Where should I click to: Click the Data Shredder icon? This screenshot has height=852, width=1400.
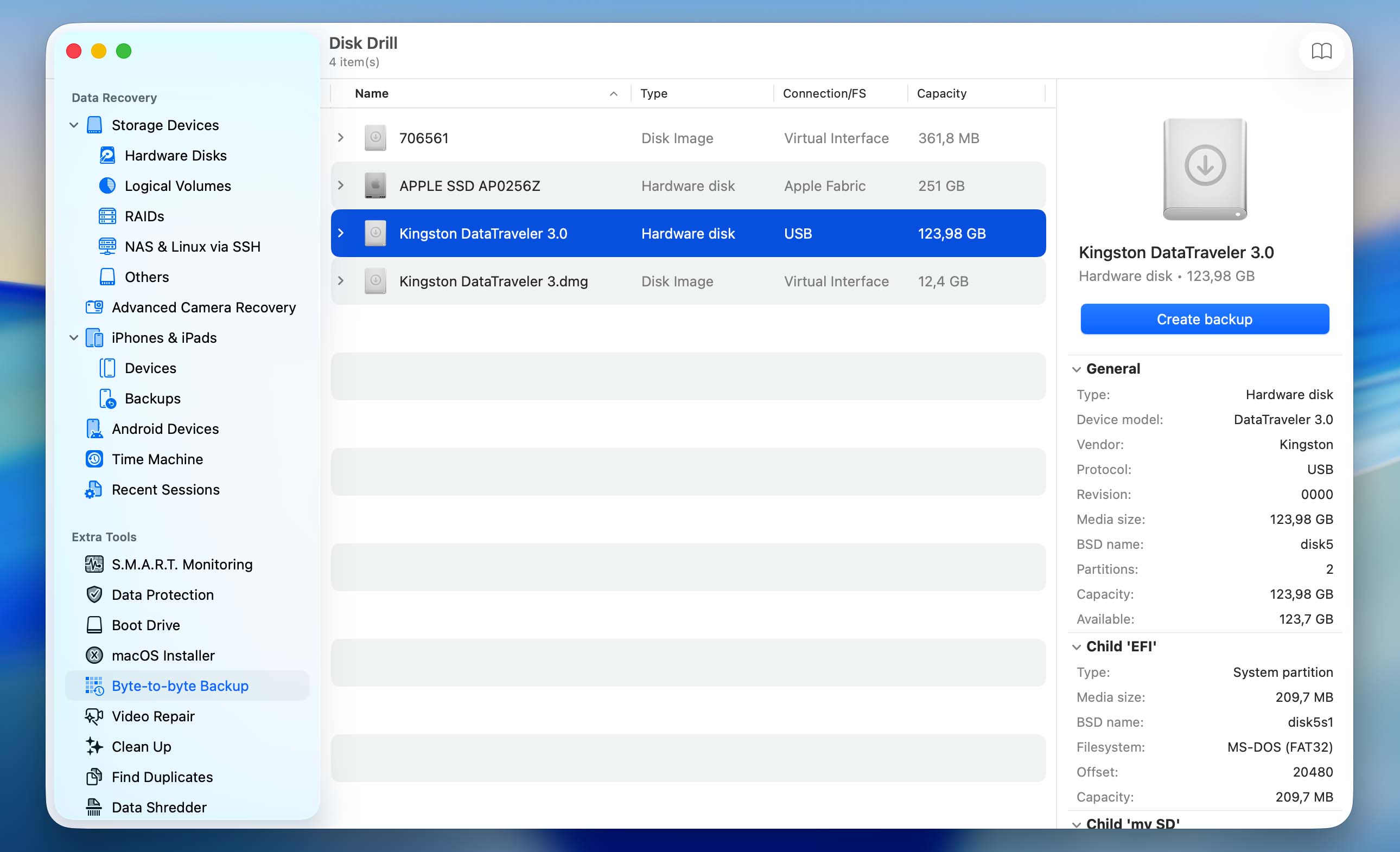(94, 807)
